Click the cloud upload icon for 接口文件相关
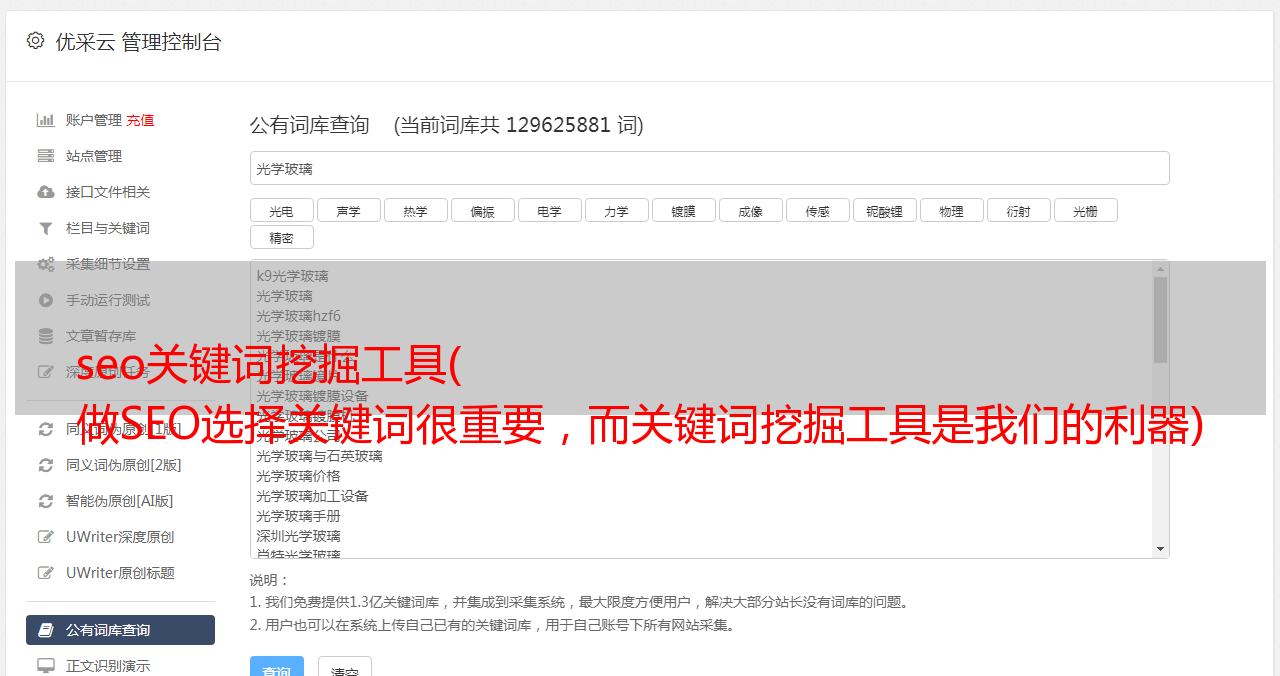 [45, 192]
